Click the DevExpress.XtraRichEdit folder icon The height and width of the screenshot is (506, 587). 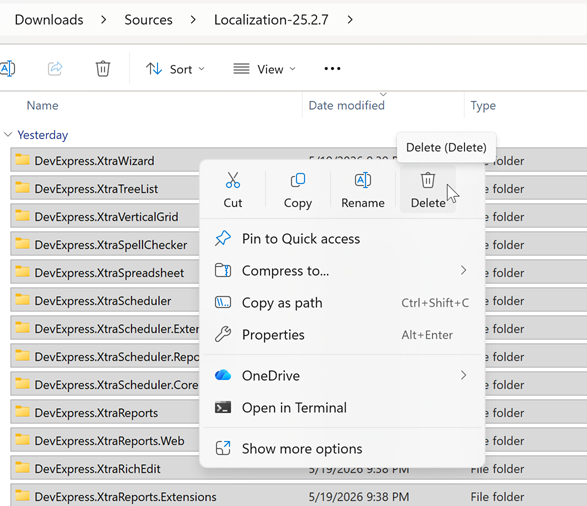[22, 468]
